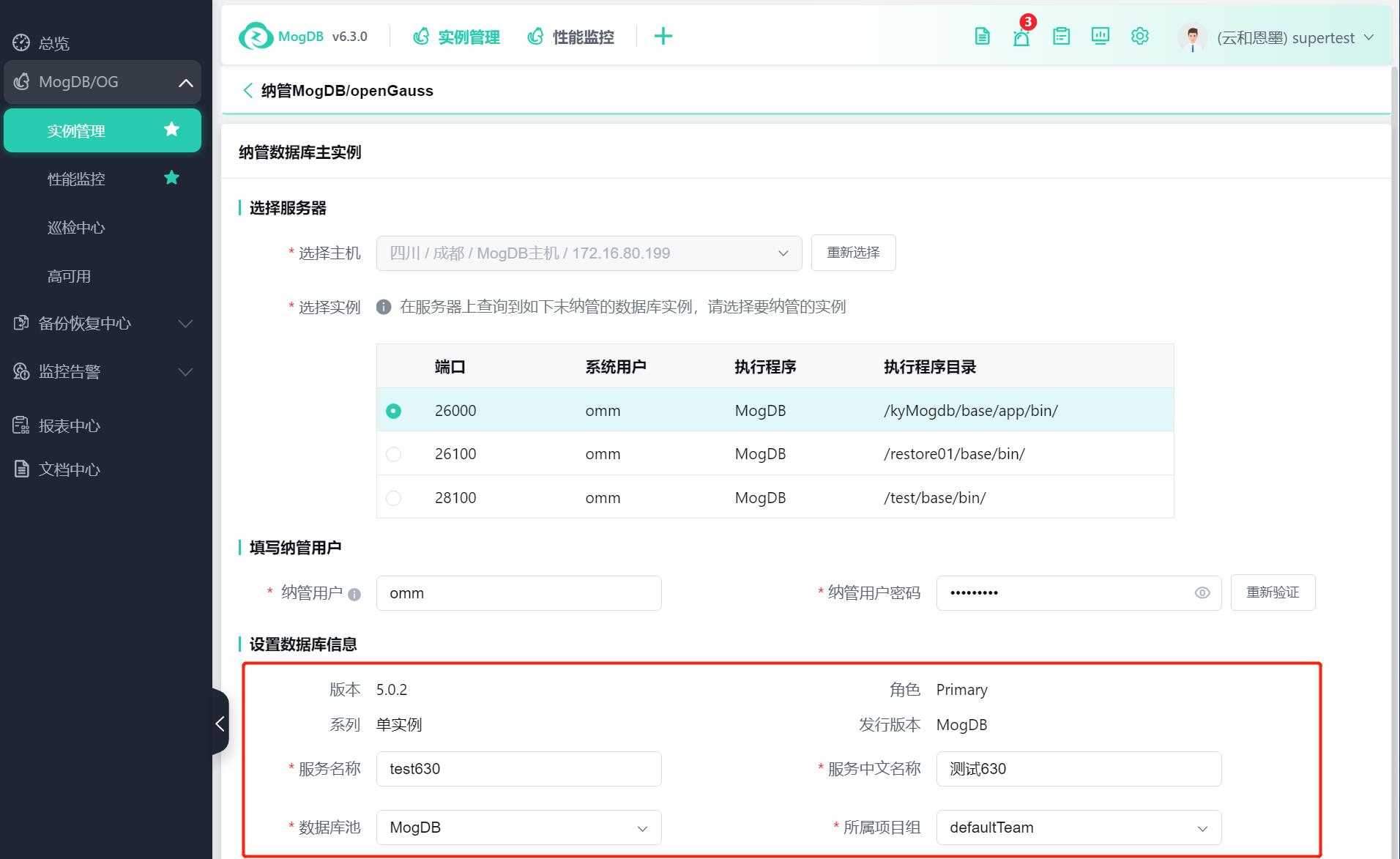Show password with the eye icon

coord(1202,593)
